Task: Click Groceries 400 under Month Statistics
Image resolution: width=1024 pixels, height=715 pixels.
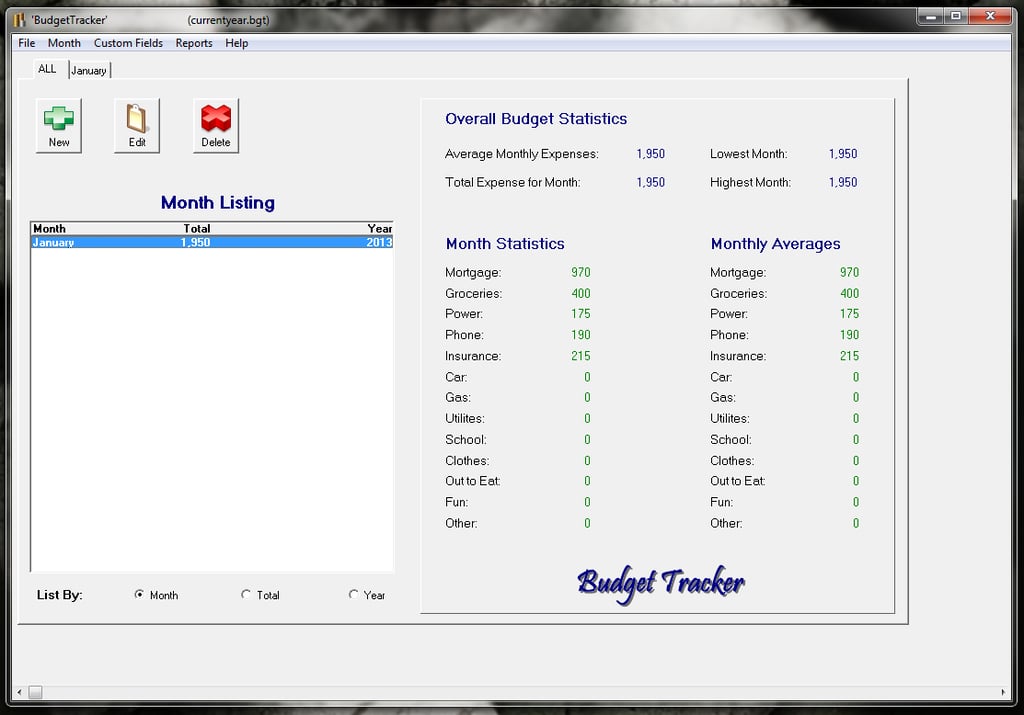Action: tap(581, 293)
